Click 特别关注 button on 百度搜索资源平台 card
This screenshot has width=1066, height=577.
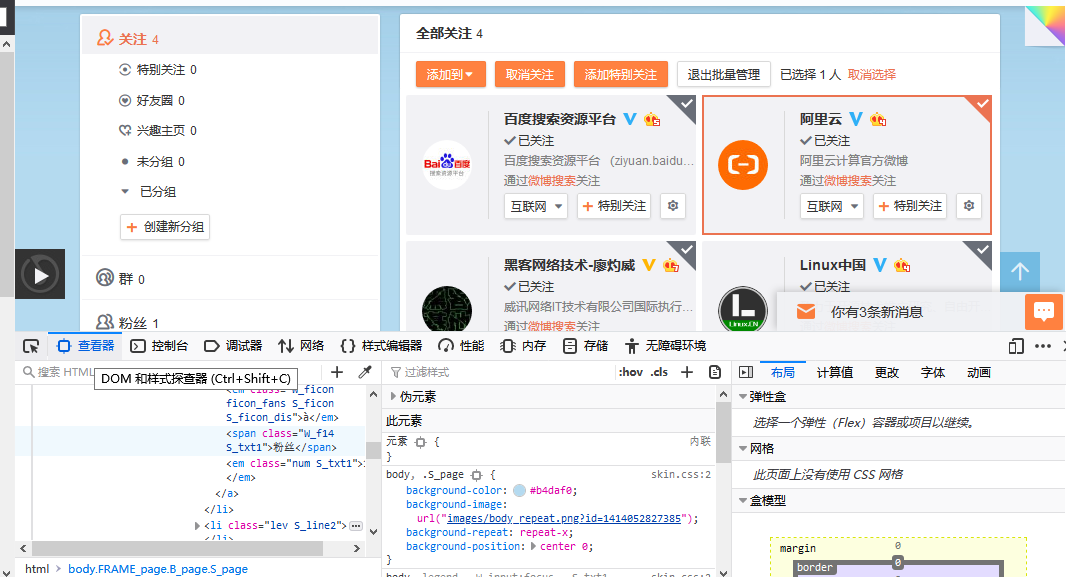click(614, 206)
